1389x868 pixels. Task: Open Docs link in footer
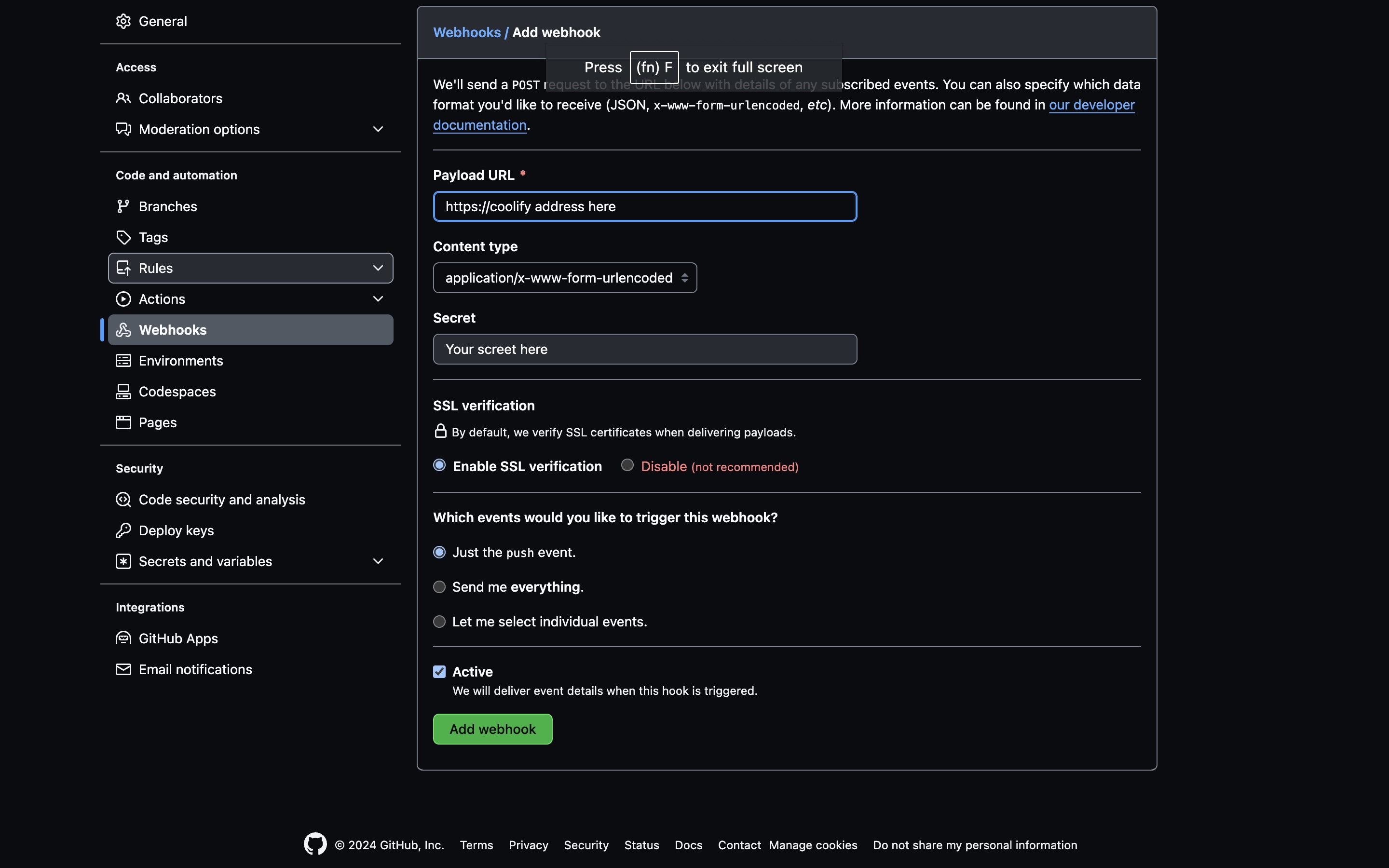[x=688, y=845]
